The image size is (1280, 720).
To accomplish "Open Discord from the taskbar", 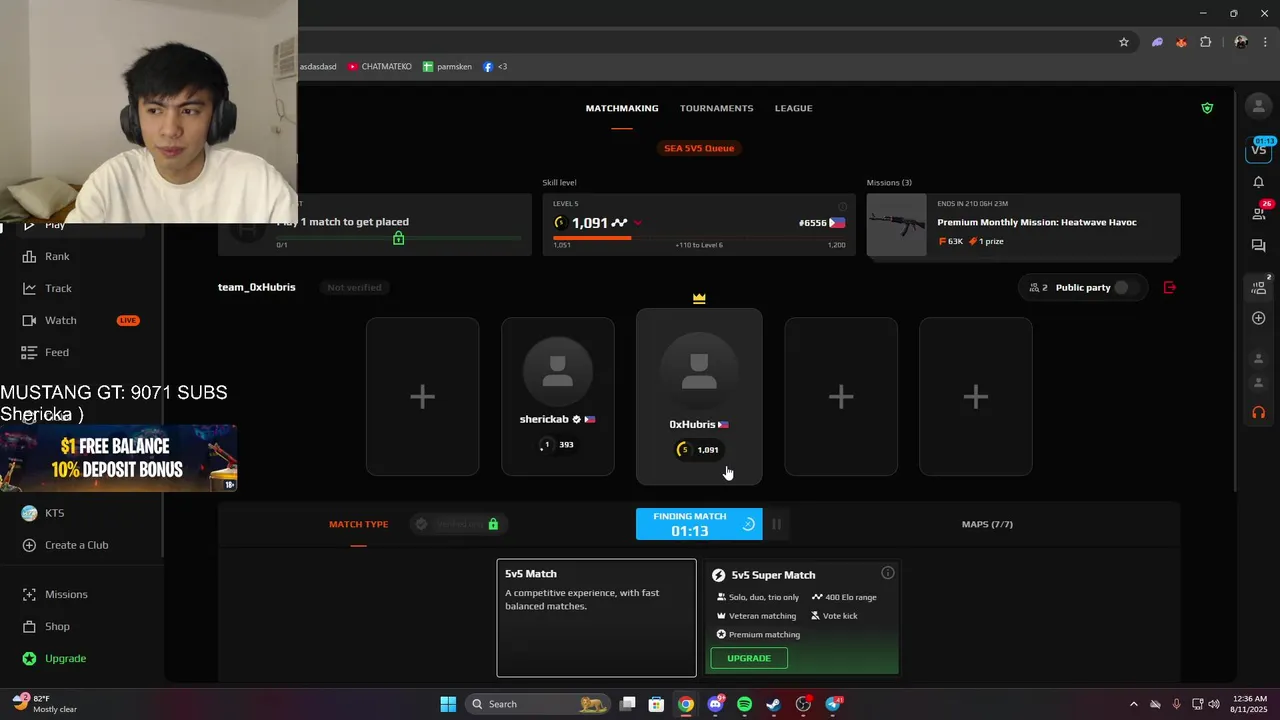I will 715,704.
